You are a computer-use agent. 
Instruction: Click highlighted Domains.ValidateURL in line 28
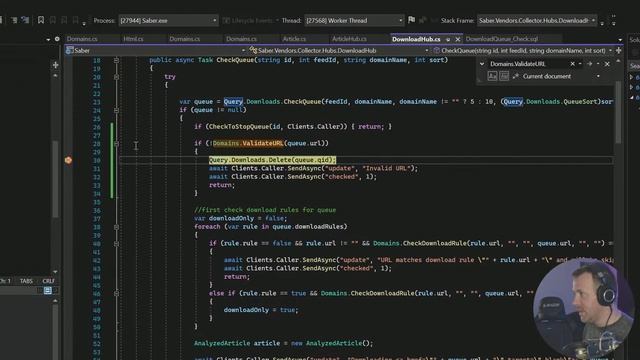pos(248,143)
